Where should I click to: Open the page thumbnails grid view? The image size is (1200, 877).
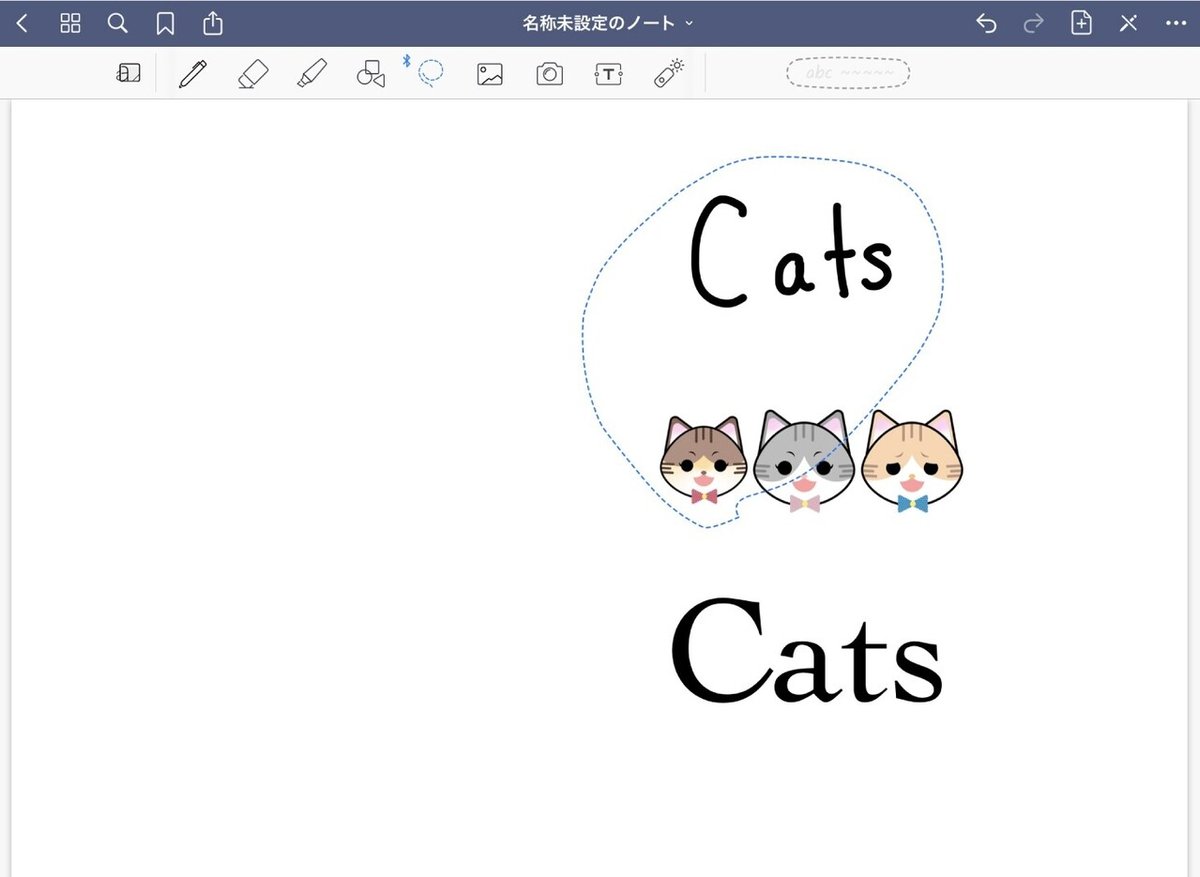[x=70, y=23]
